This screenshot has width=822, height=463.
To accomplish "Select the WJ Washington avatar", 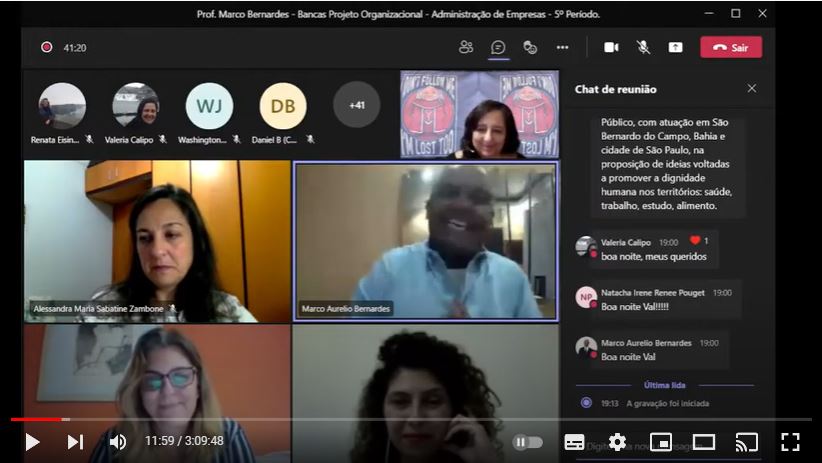I will (210, 105).
